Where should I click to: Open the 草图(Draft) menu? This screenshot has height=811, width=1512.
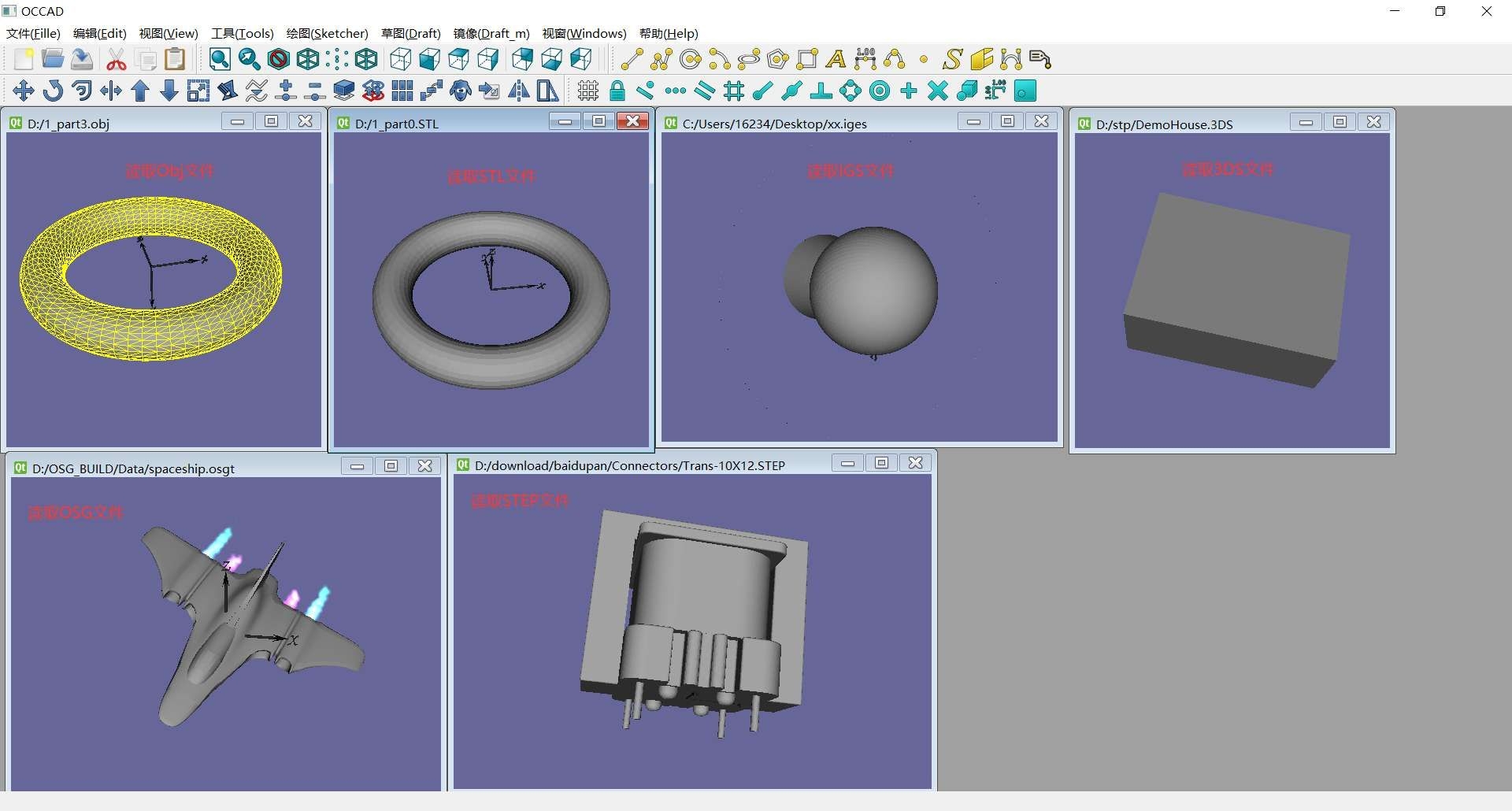pos(410,33)
